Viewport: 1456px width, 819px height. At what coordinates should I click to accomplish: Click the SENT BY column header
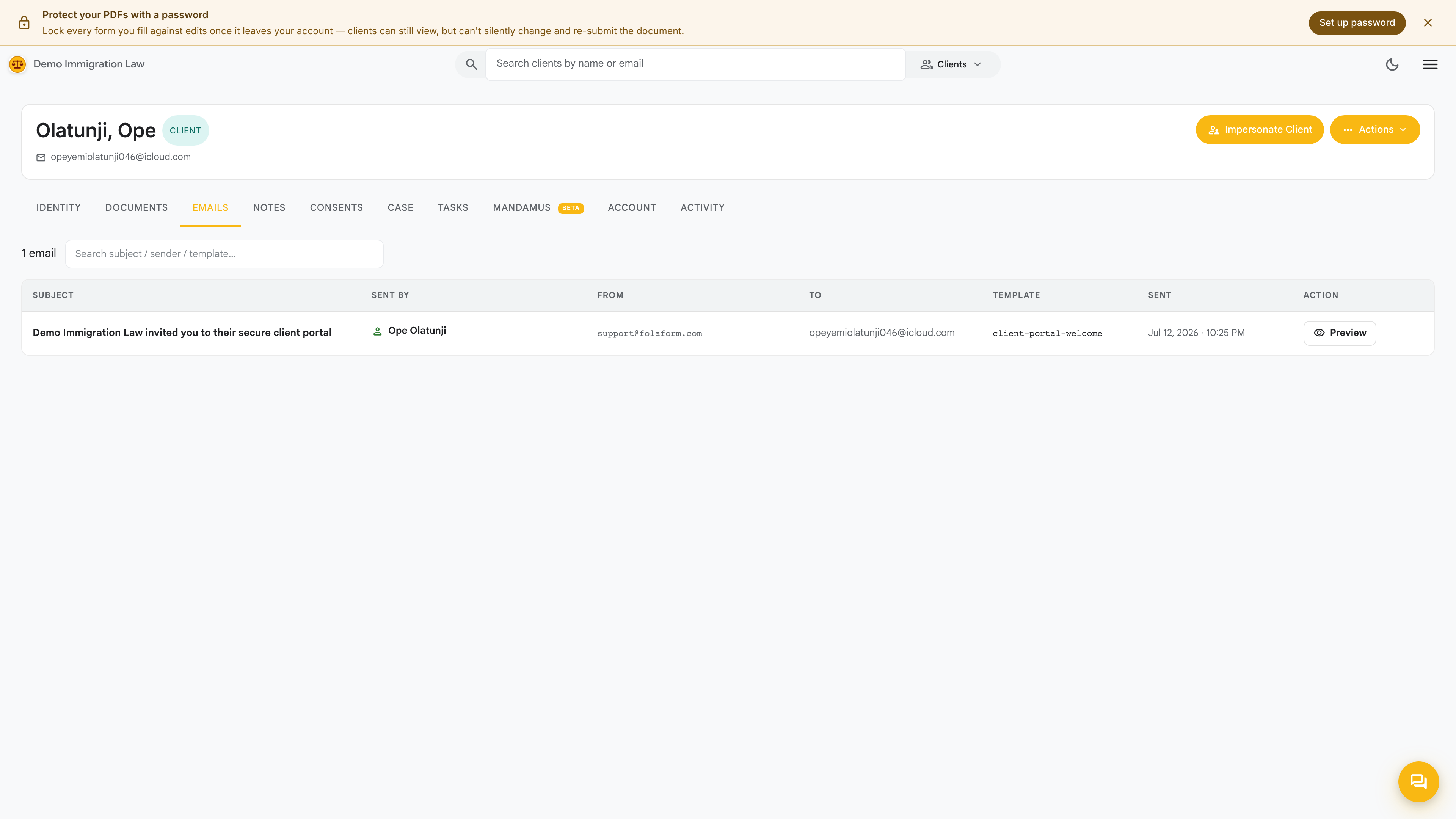(390, 295)
